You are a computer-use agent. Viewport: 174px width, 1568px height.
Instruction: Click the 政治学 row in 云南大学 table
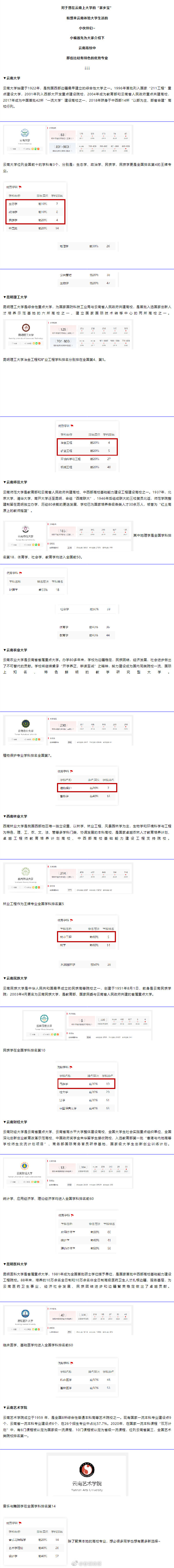pyautogui.click(x=35, y=212)
